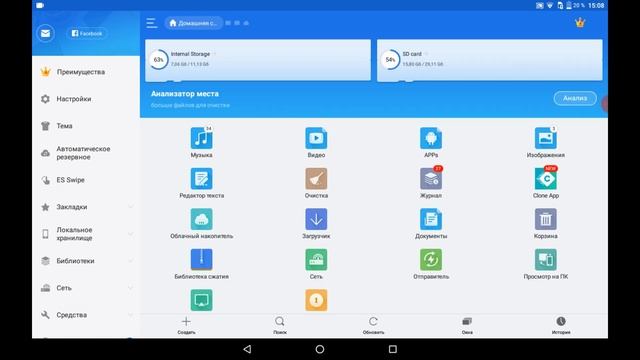The width and height of the screenshot is (640, 360).
Task: Tap the Android Home navigation button
Action: (320, 349)
